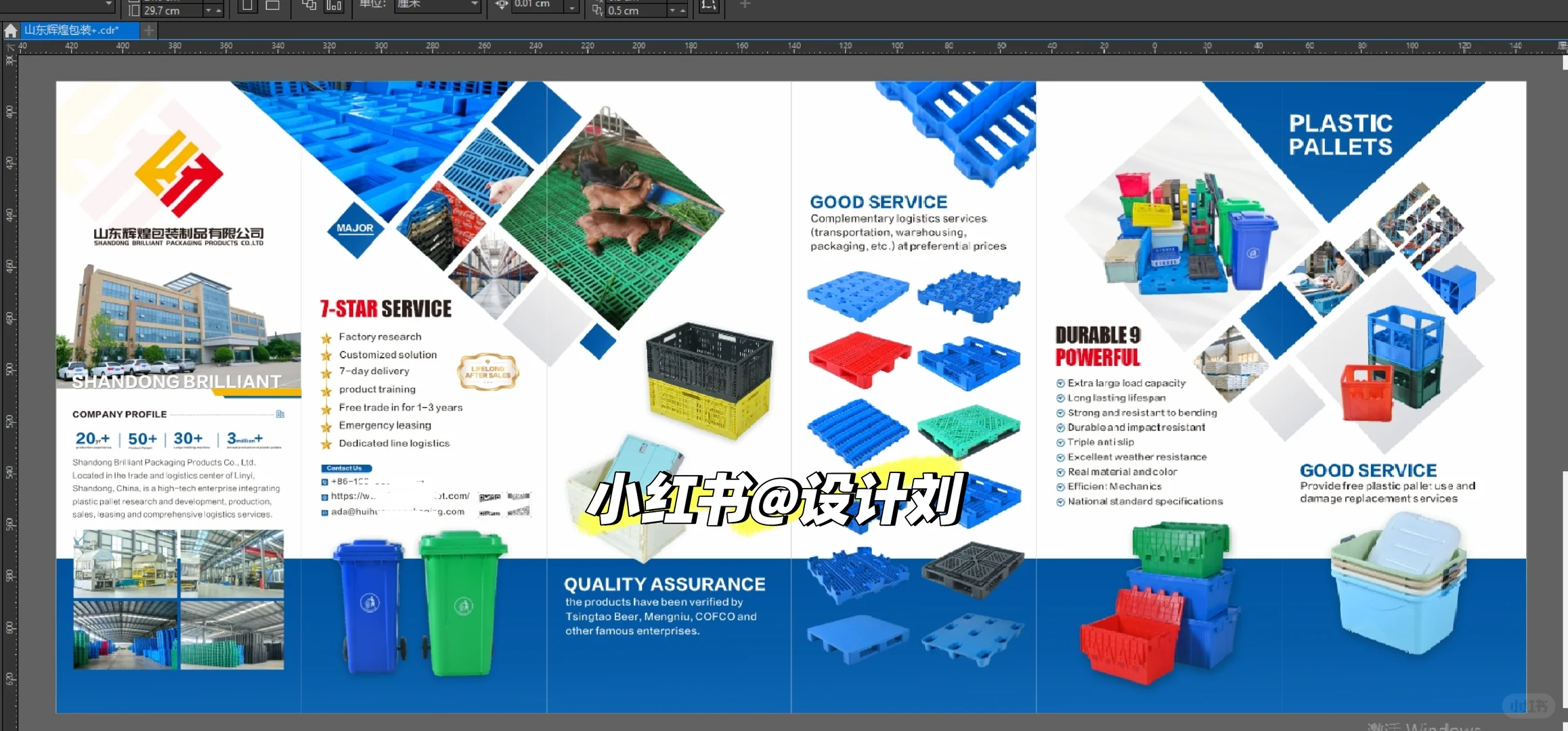Increase page height with up arrow

[219, 10]
